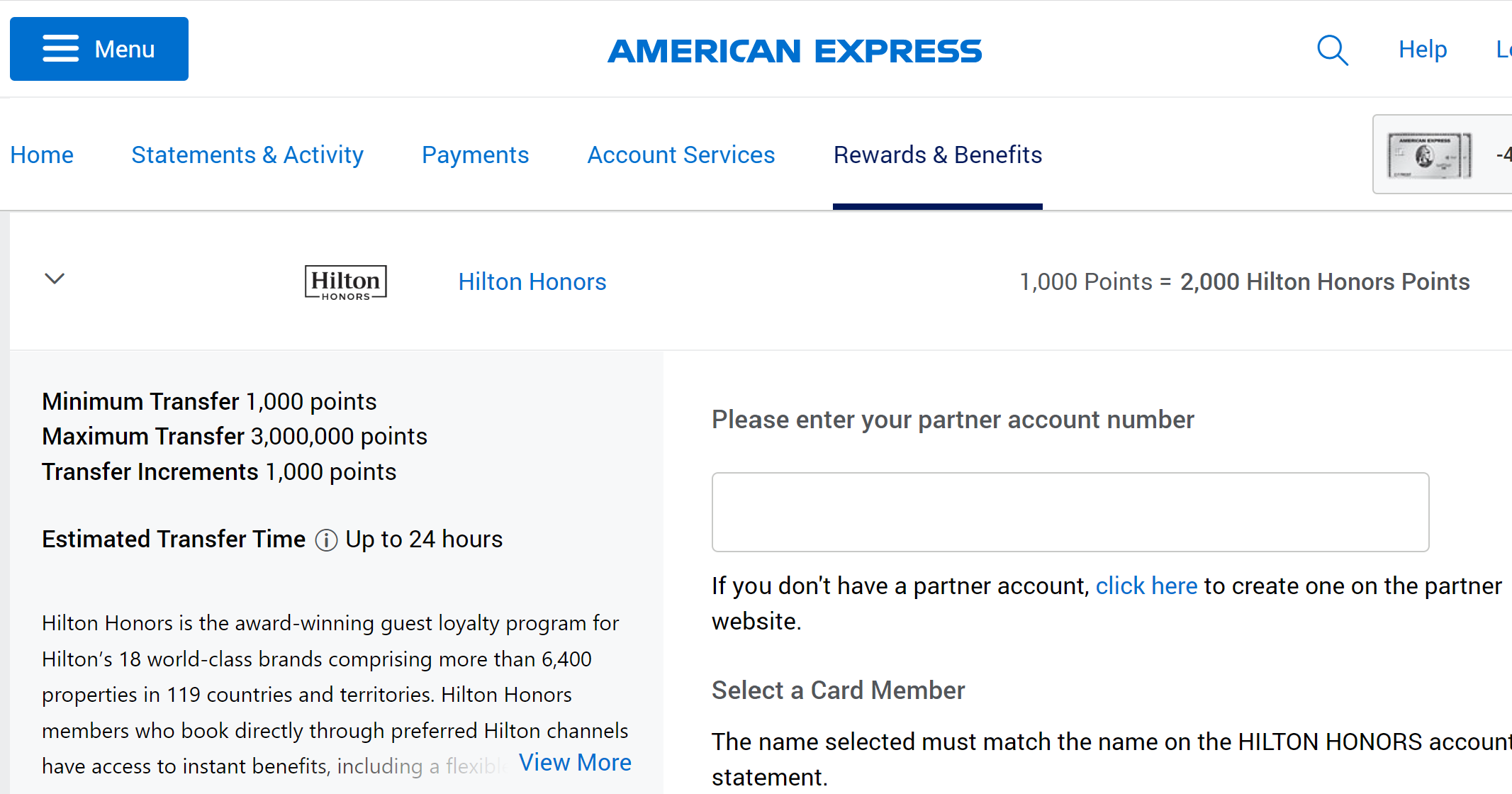The height and width of the screenshot is (794, 1512).
Task: Select the Amex card image thumbnail
Action: point(1429,155)
